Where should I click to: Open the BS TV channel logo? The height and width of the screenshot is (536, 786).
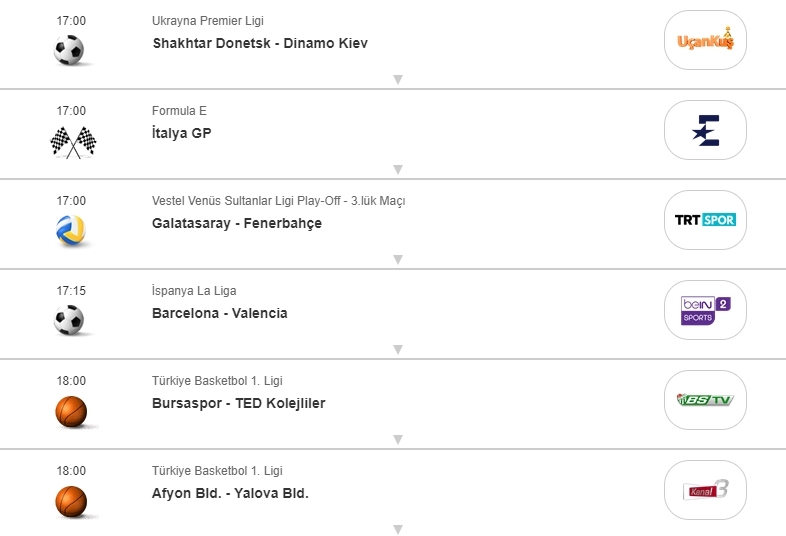705,400
